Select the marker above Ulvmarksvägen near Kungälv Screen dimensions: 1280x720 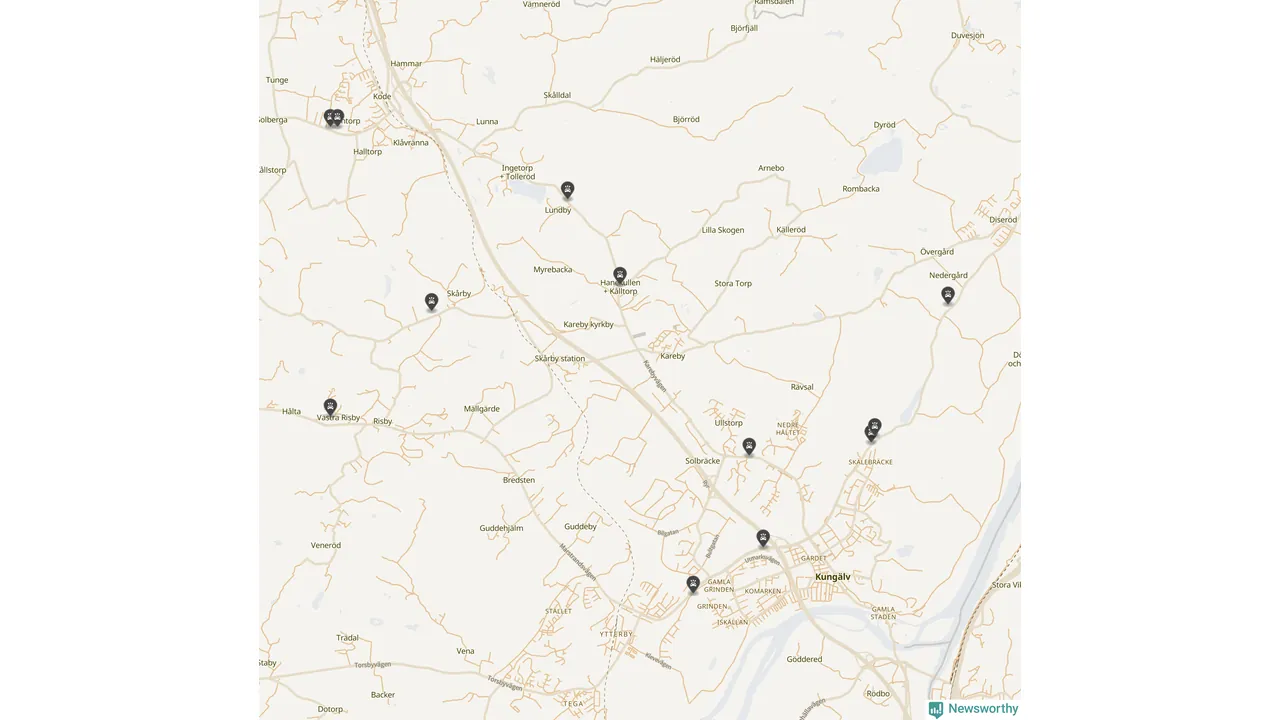click(763, 538)
